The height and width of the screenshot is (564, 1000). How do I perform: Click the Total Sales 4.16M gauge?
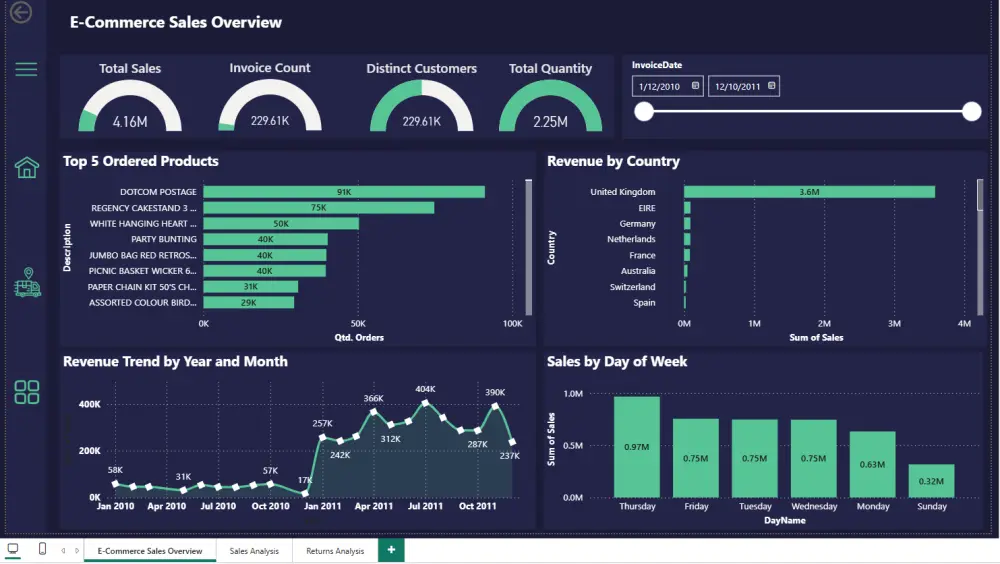[x=130, y=106]
